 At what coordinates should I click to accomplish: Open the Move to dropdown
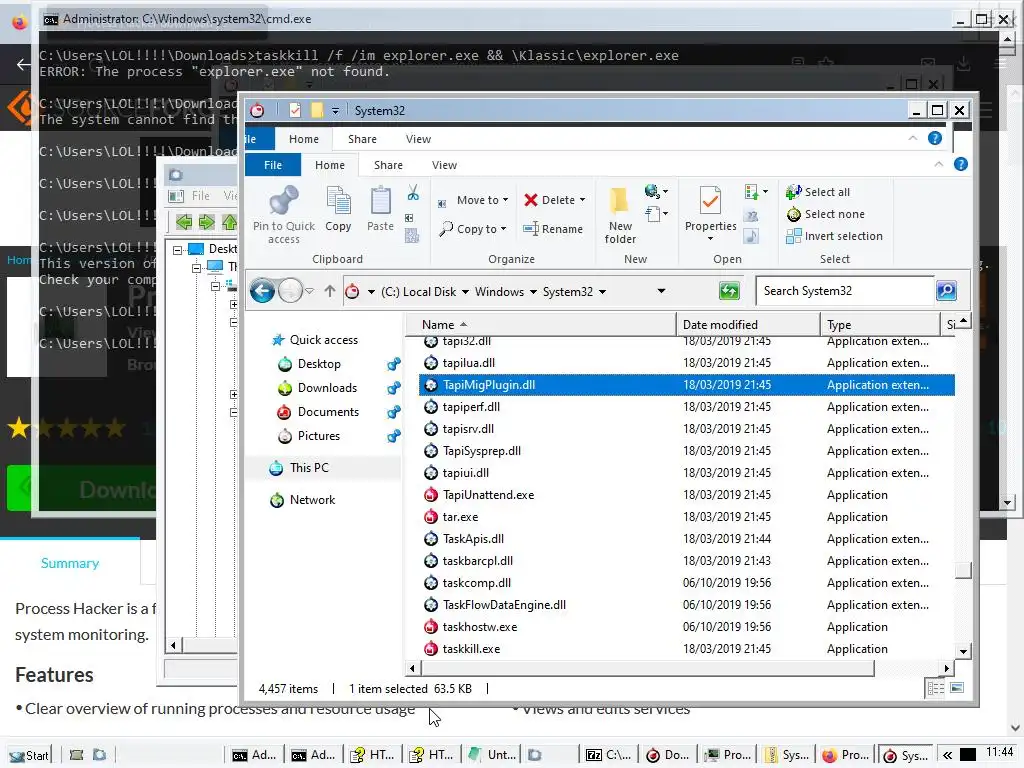click(x=473, y=200)
